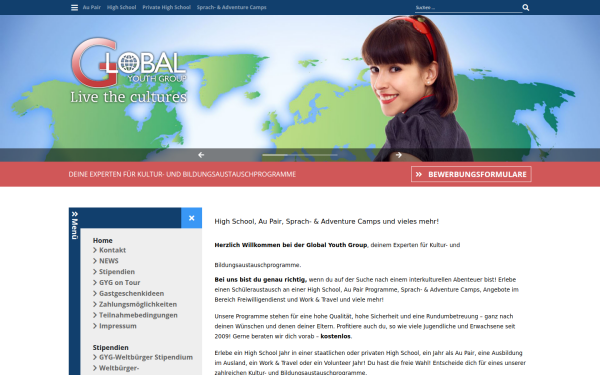Click chevron beside GYG-Weltbürger Stipendium

[95, 357]
